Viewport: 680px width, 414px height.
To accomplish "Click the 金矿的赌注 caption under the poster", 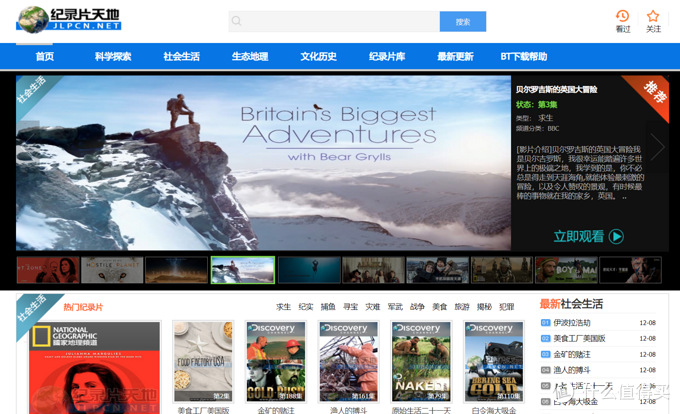I will [x=276, y=410].
